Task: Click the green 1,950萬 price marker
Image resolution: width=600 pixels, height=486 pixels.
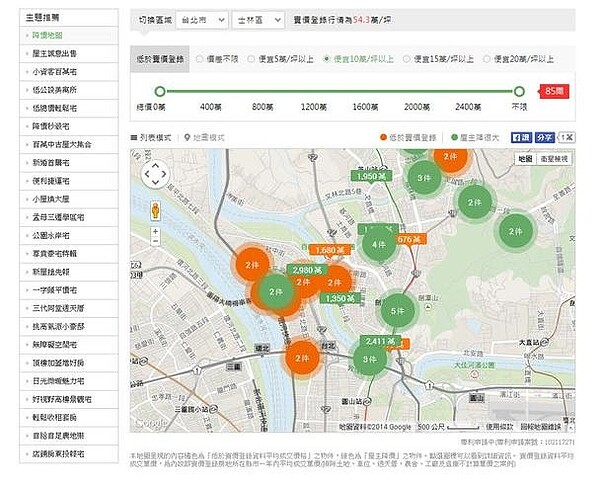Action: coord(371,176)
